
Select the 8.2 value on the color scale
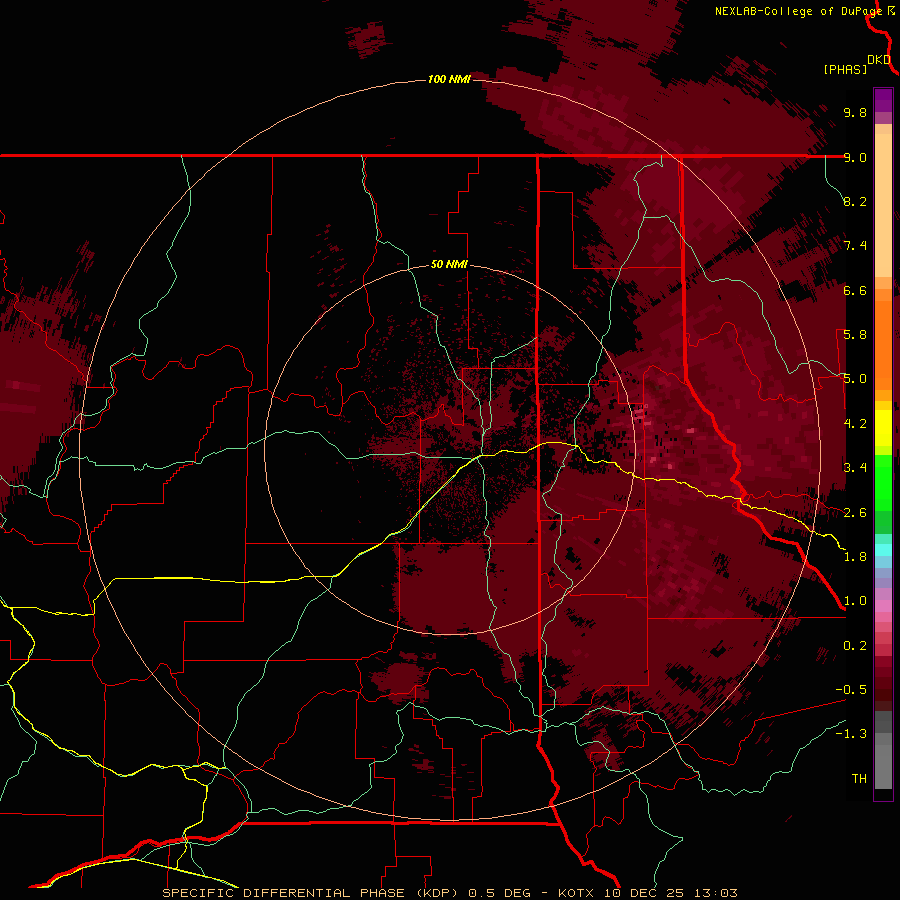(855, 201)
